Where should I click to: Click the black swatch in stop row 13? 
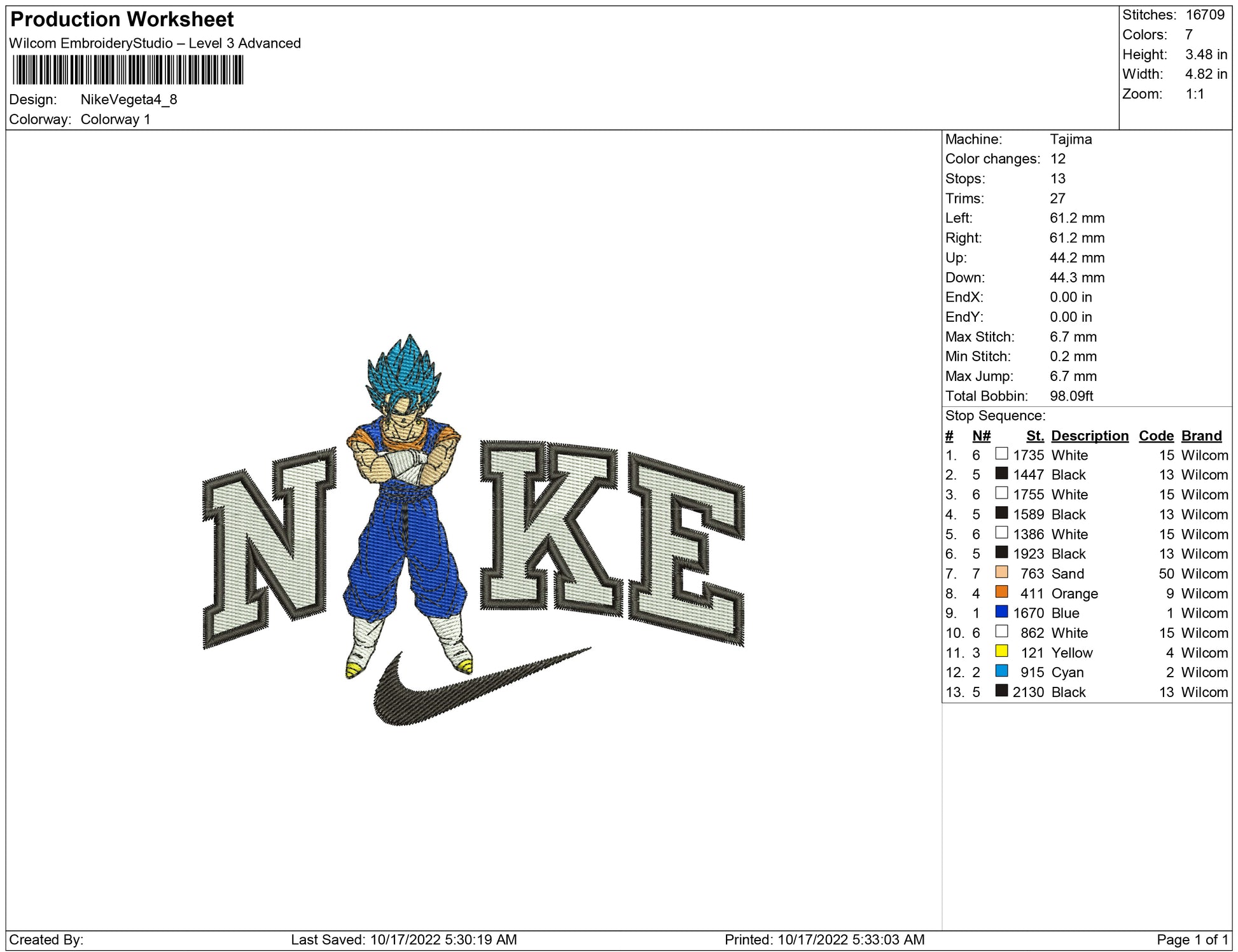point(1001,691)
